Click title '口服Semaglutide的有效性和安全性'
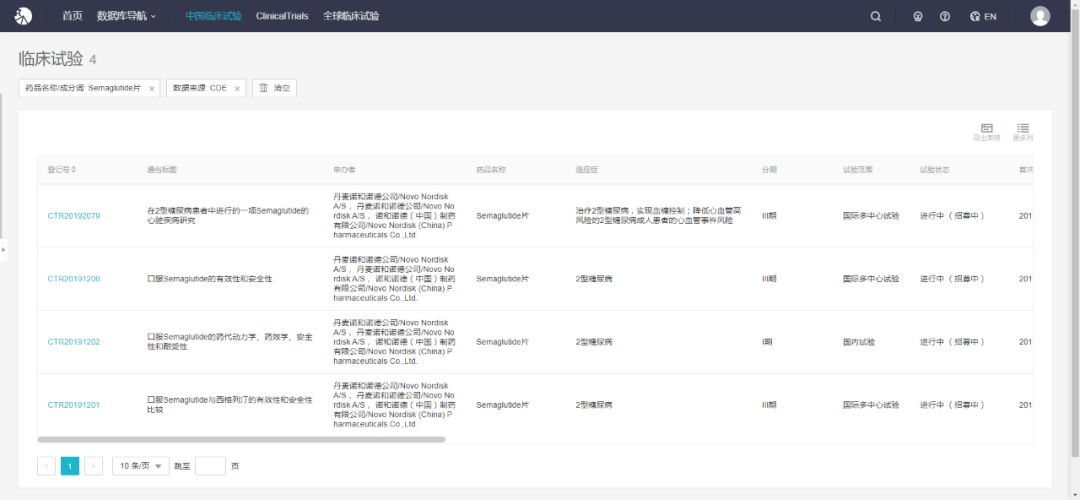The height and width of the screenshot is (500, 1080). coord(210,279)
